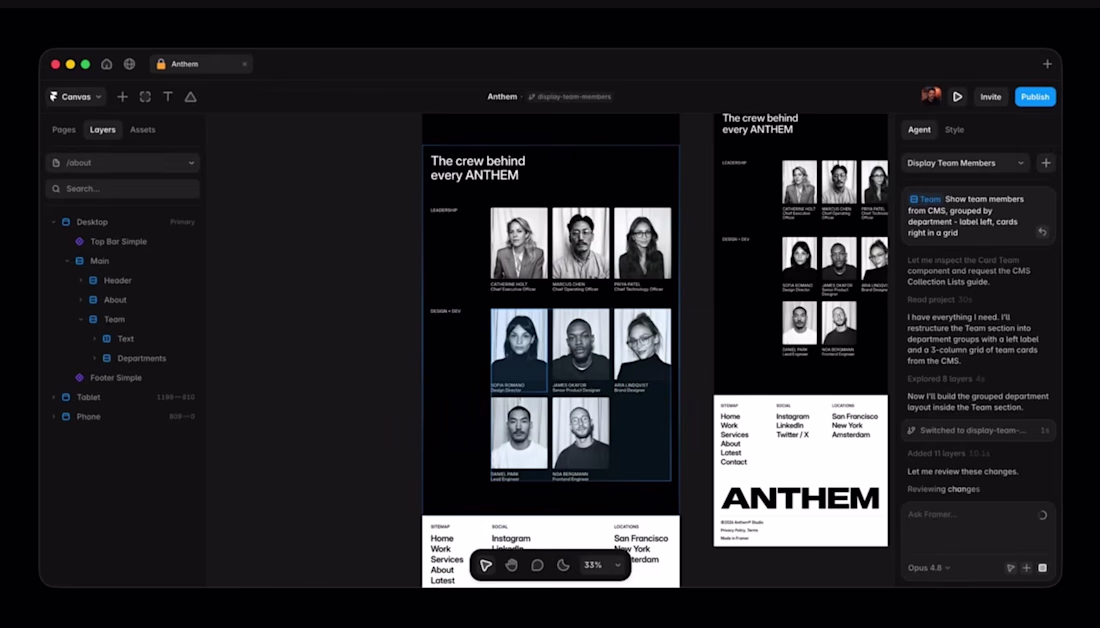The height and width of the screenshot is (628, 1100).
Task: Collapse the Team layer
Action: 81,319
